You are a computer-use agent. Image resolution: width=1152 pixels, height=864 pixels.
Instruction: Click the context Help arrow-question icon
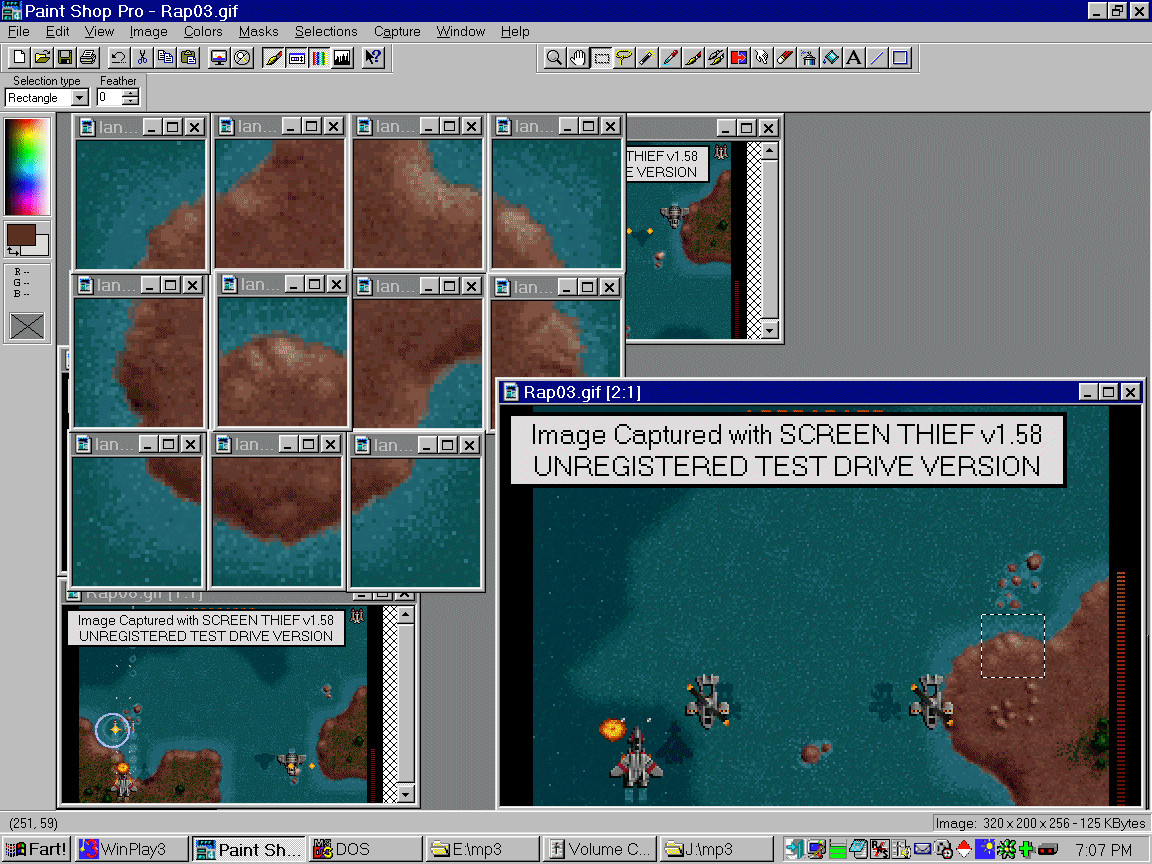click(373, 57)
